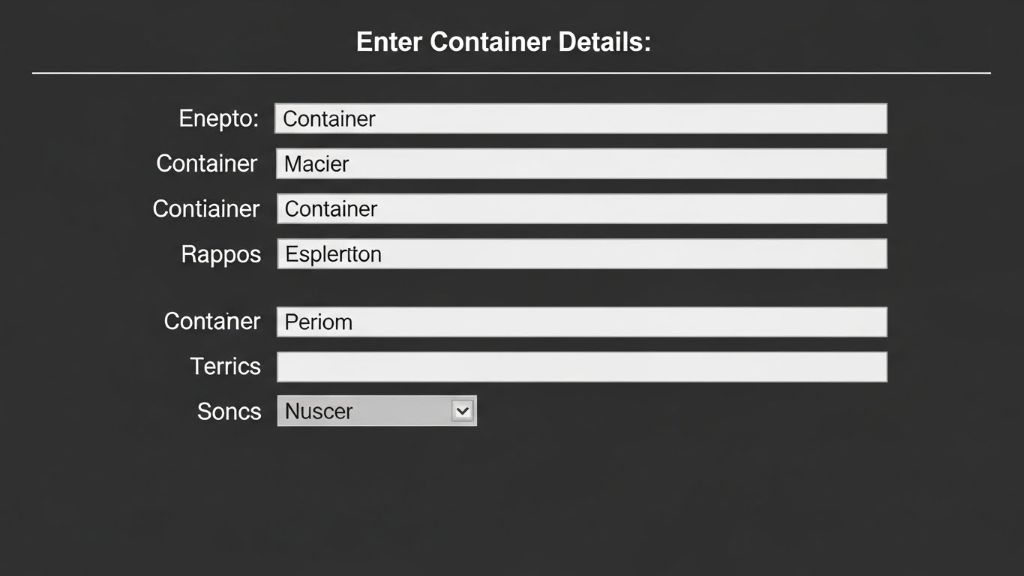This screenshot has width=1024, height=576.
Task: Open the Soncs dropdown arrow
Action: click(461, 411)
